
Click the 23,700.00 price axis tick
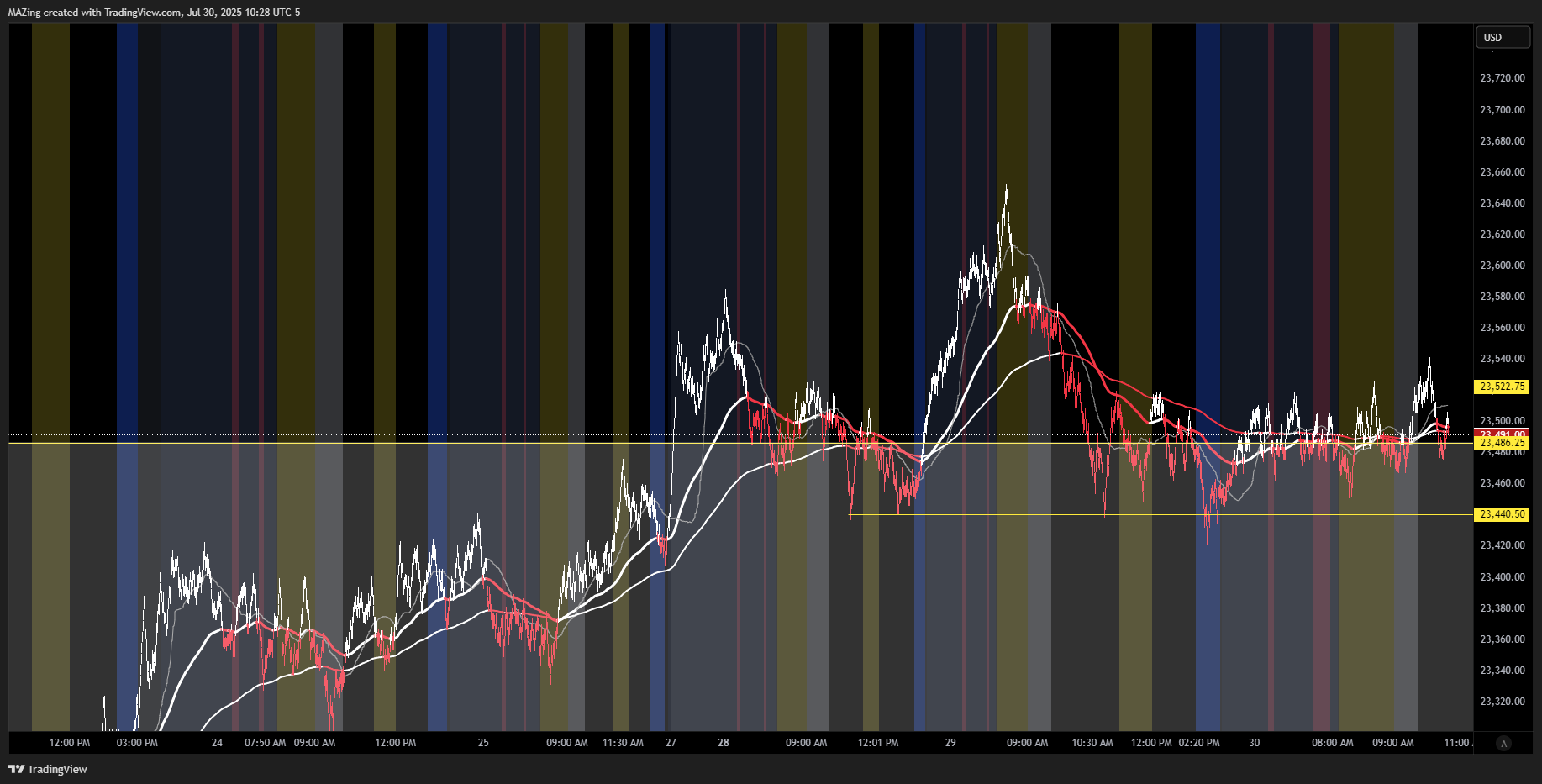coord(1503,109)
